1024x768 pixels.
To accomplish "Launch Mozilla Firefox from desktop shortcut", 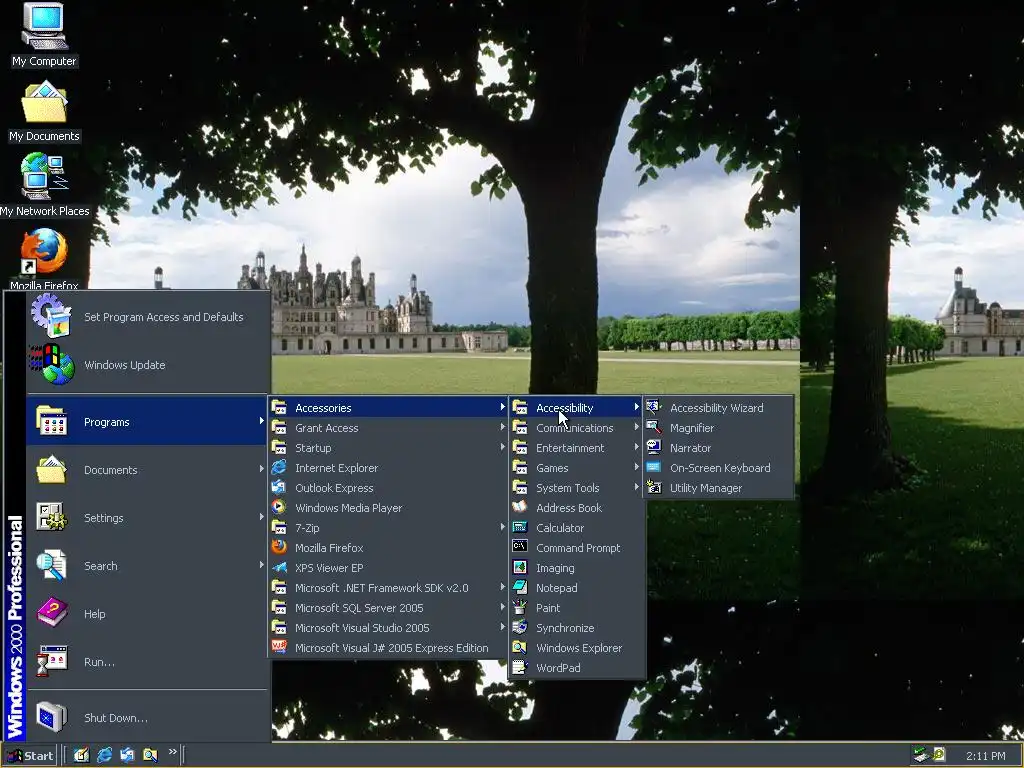I will (44, 259).
